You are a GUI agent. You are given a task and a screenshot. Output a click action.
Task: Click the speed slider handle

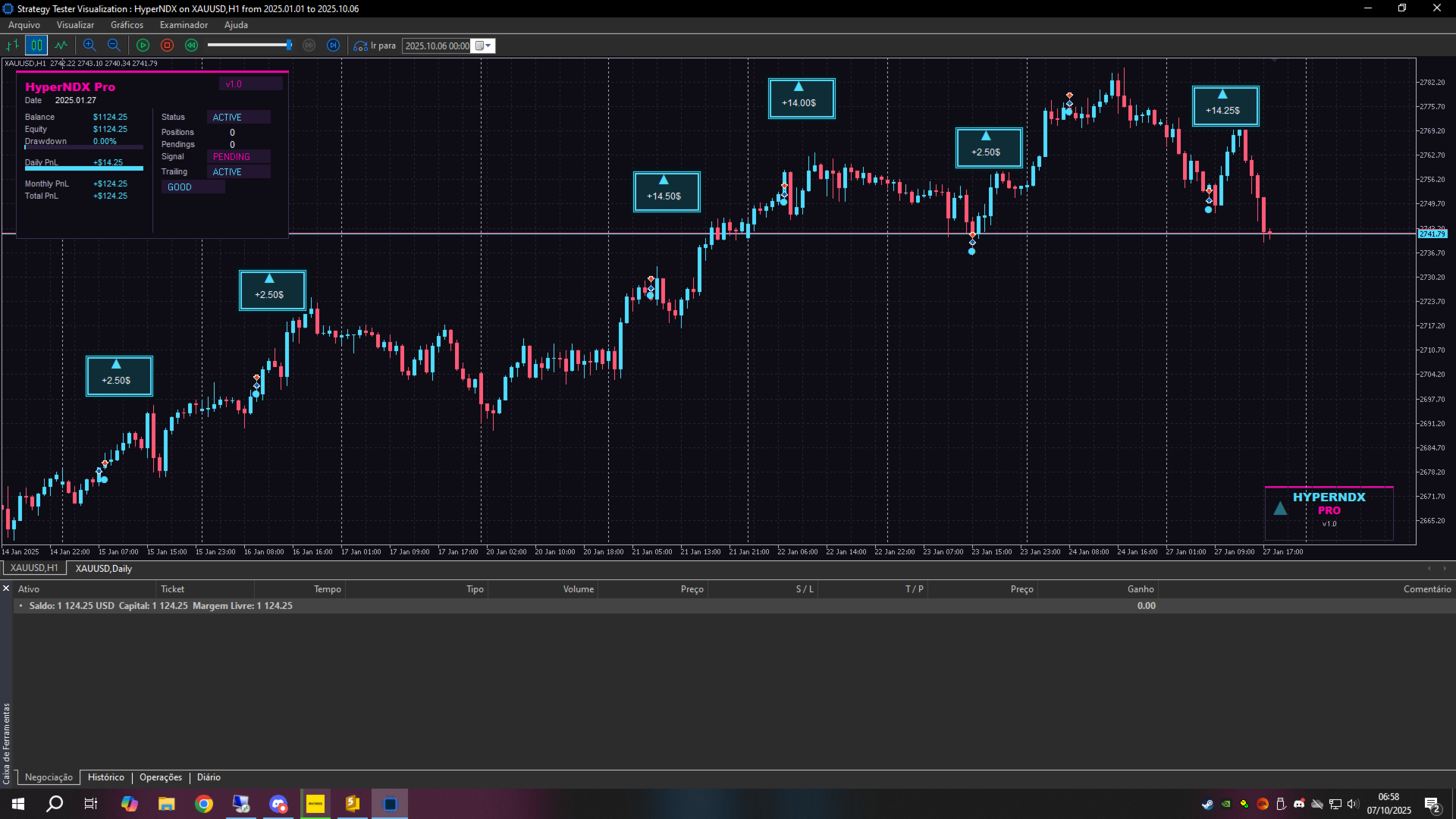click(289, 45)
